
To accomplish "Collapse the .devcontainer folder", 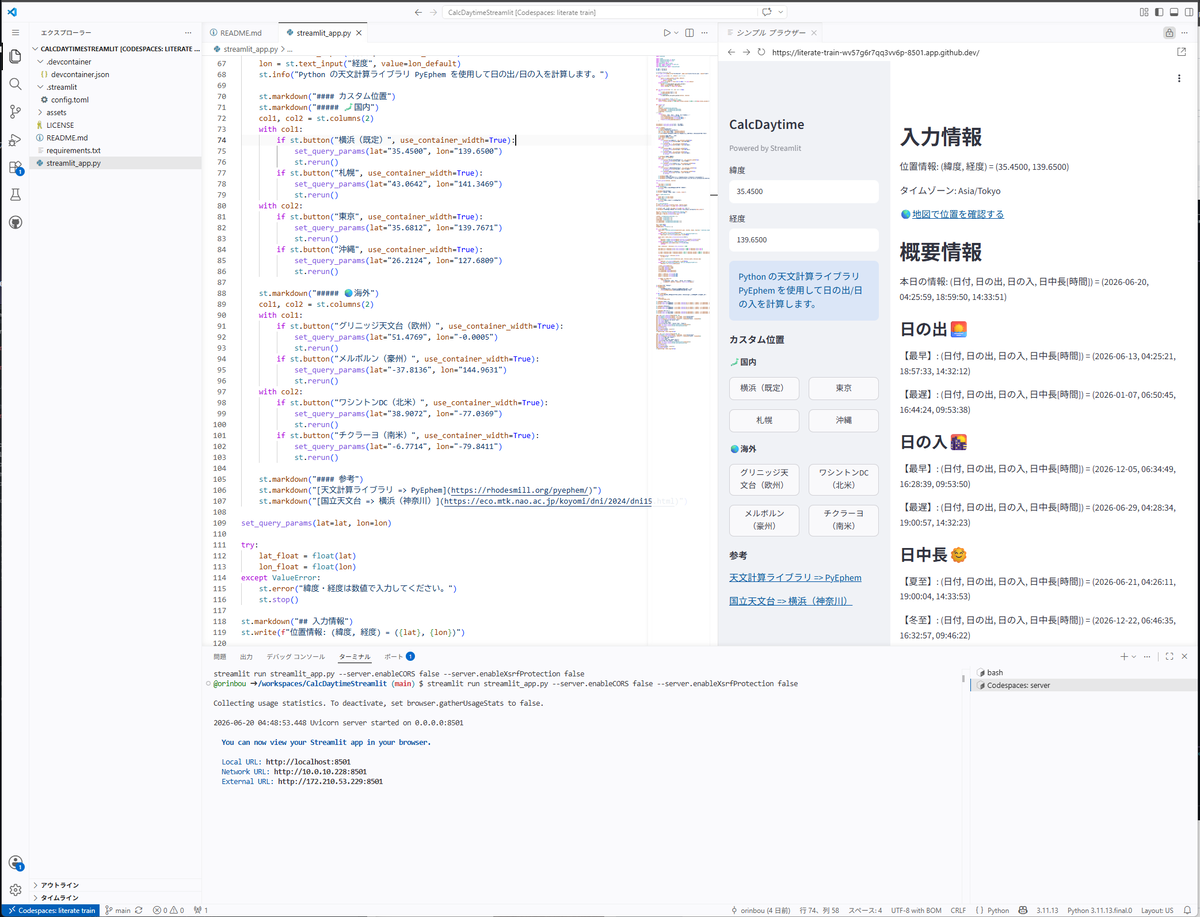I will click(114, 61).
